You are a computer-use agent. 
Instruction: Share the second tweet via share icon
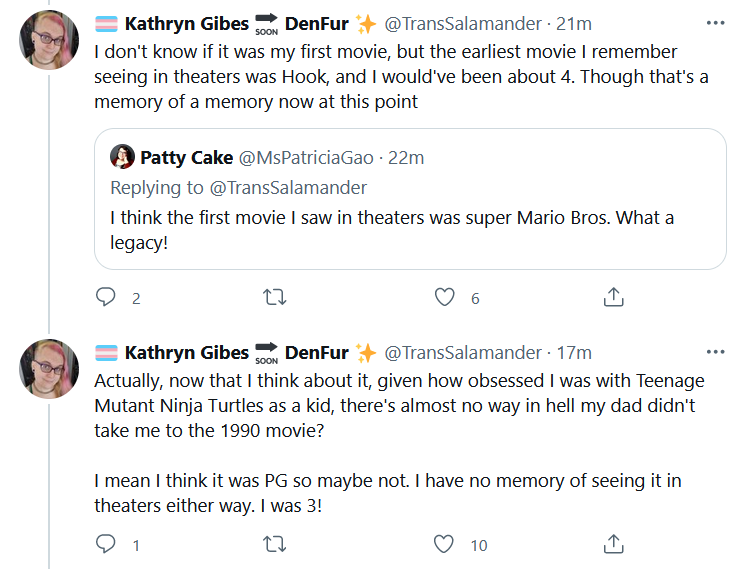(613, 544)
